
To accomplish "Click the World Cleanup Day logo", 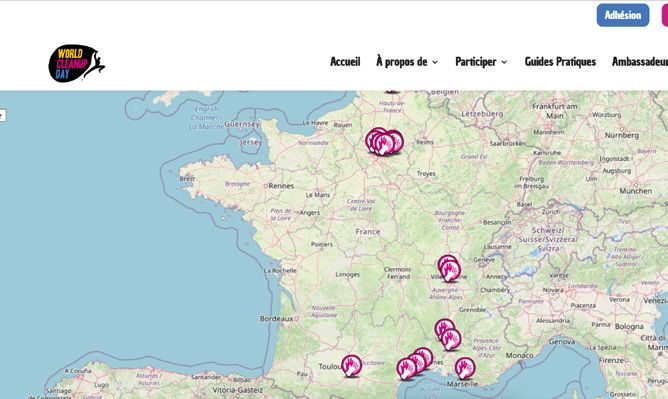I will (x=77, y=63).
